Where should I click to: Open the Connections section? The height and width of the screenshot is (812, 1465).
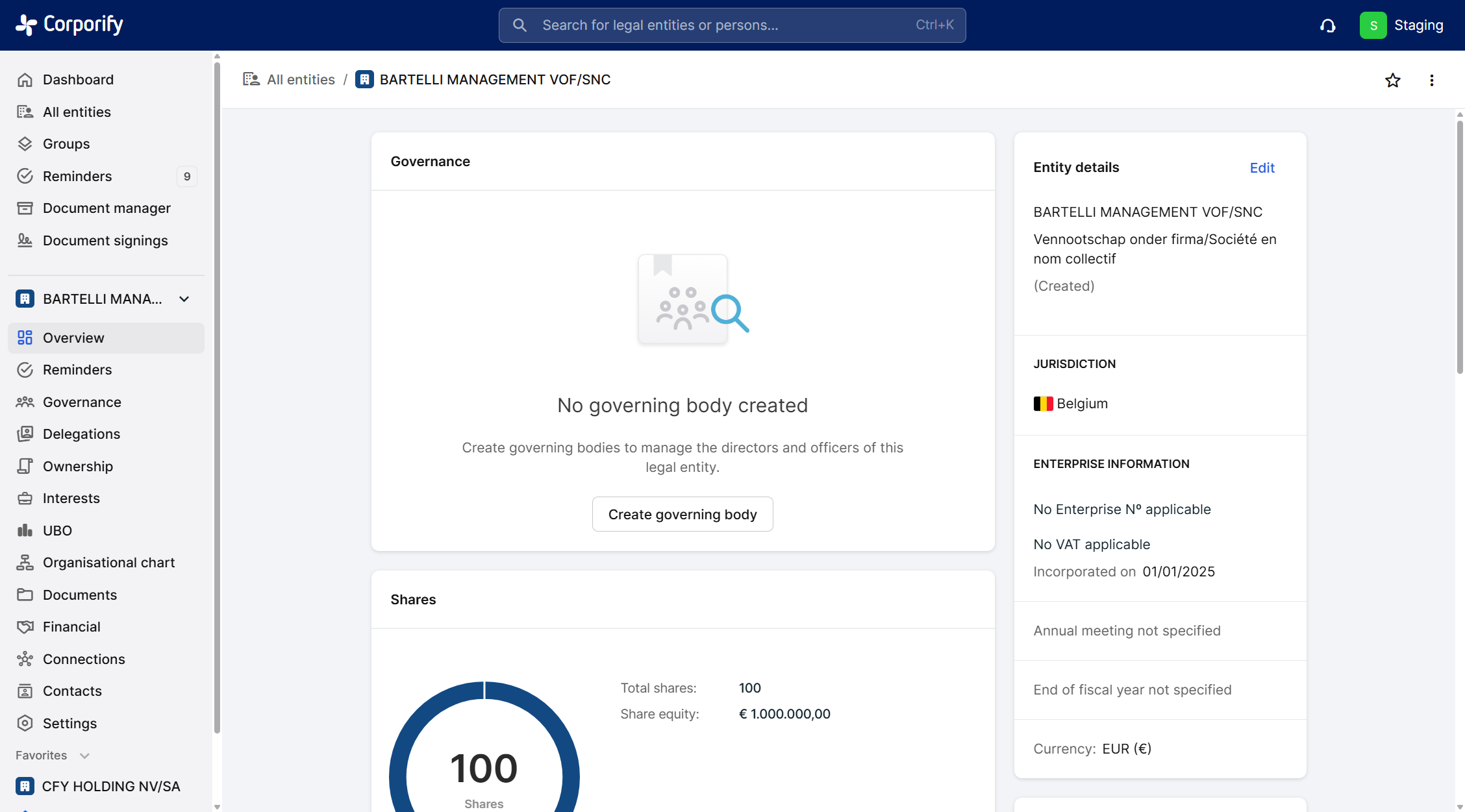[84, 659]
